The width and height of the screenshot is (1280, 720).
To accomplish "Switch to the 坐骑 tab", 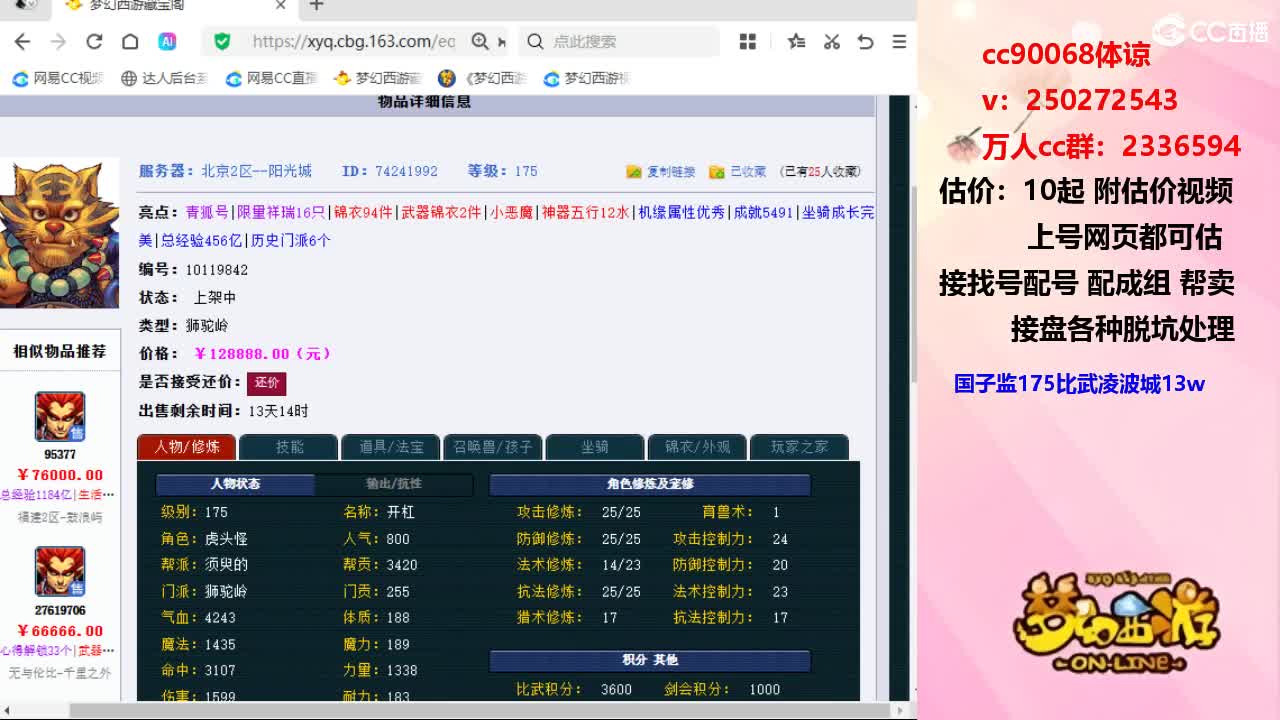I will pyautogui.click(x=595, y=447).
